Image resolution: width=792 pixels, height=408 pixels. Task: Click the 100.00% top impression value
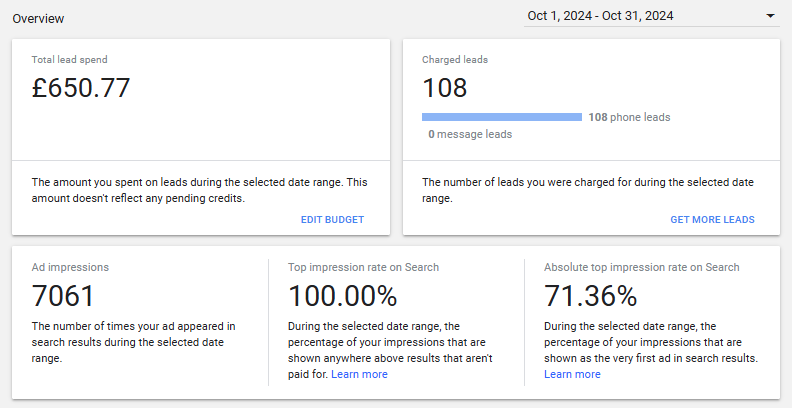343,296
